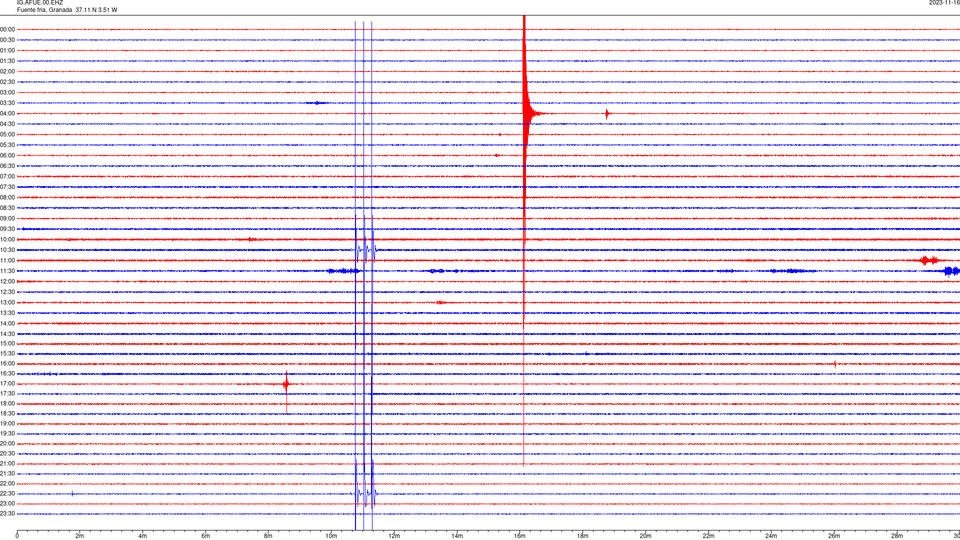Click the 26m axis tick label
The width and height of the screenshot is (960, 540).
[834, 536]
